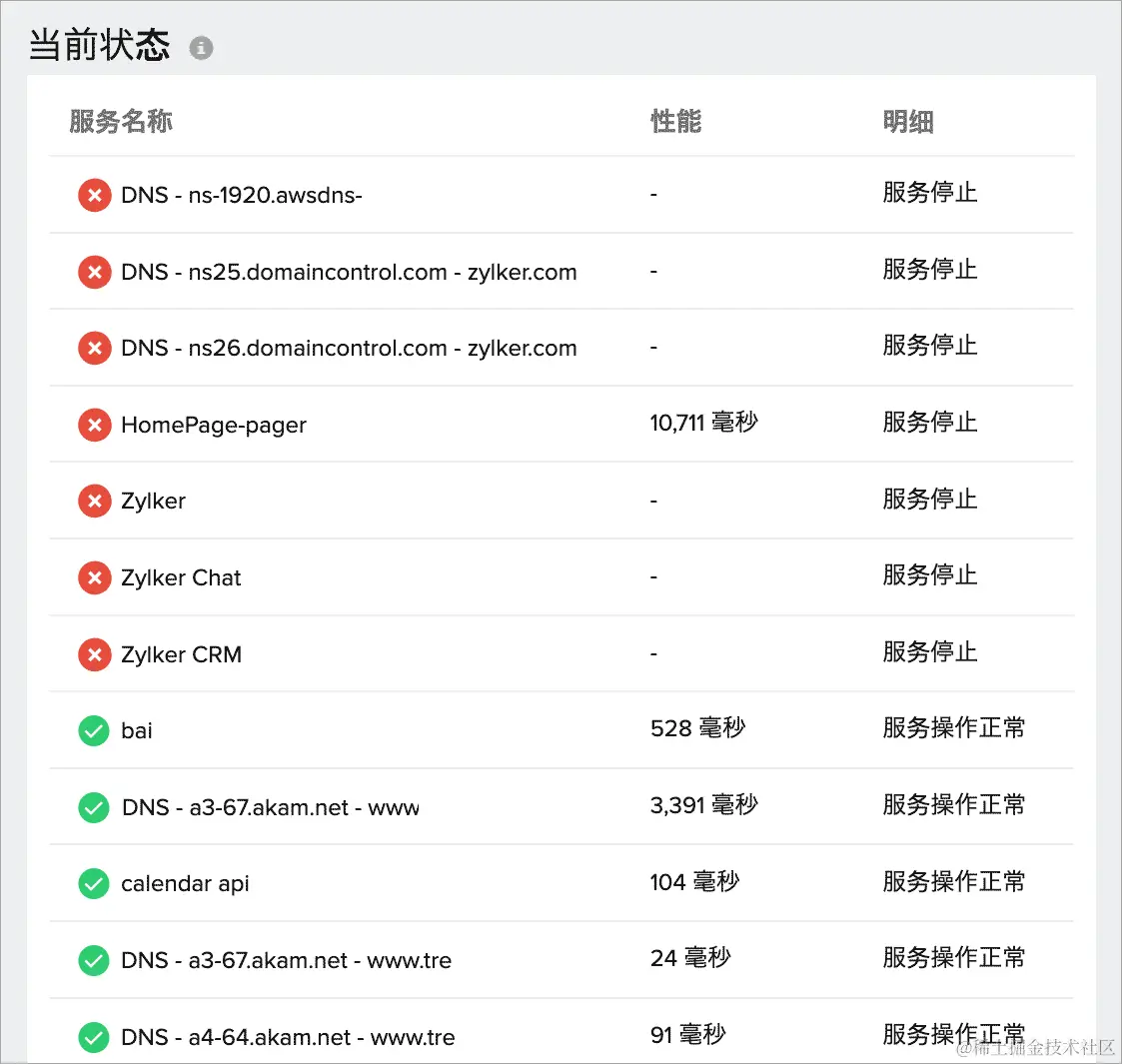Click the 10,711 毫秒 performance value

pos(703,422)
